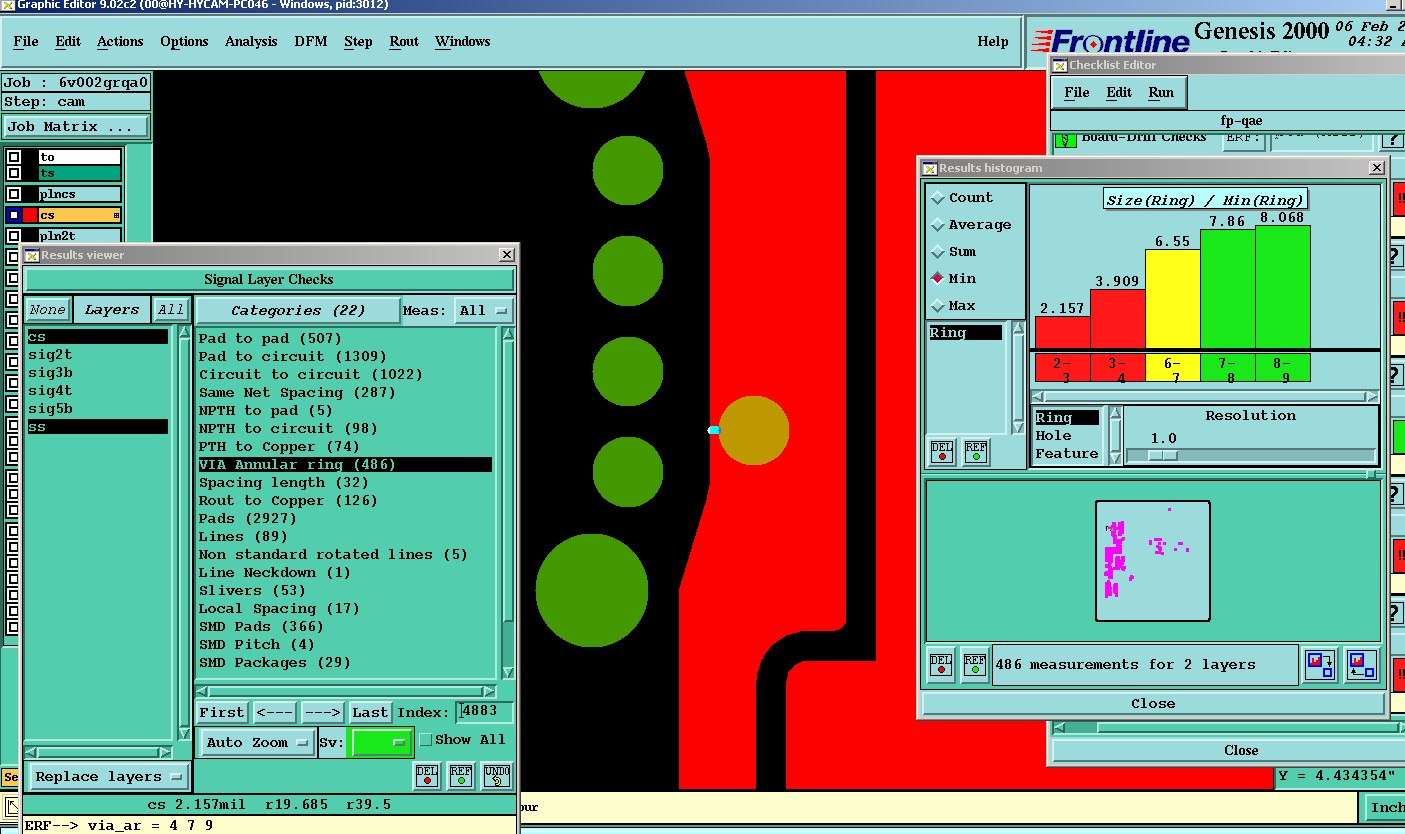Click the DEL icon under the Ring list
The width and height of the screenshot is (1405, 834).
941,453
